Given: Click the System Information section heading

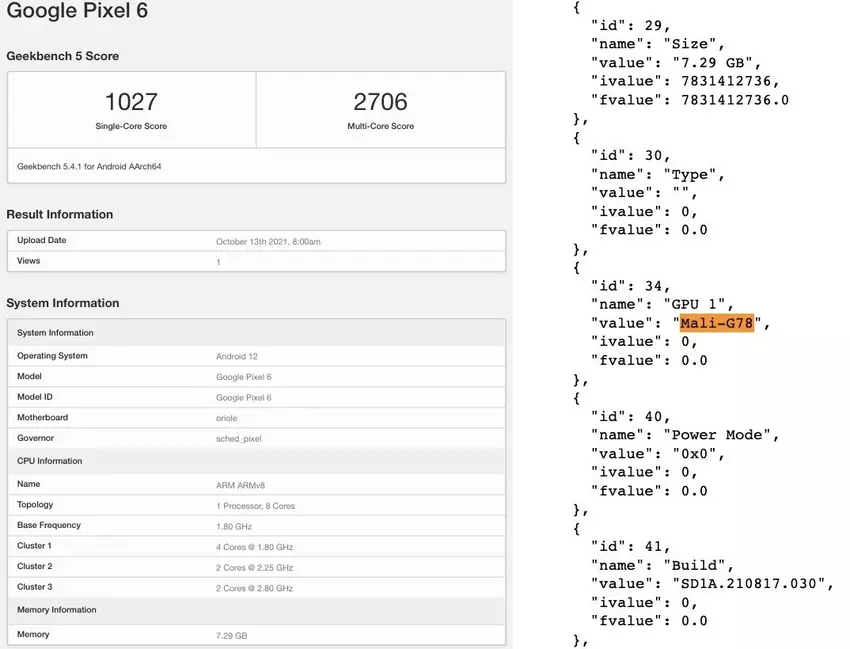Looking at the screenshot, I should point(63,303).
